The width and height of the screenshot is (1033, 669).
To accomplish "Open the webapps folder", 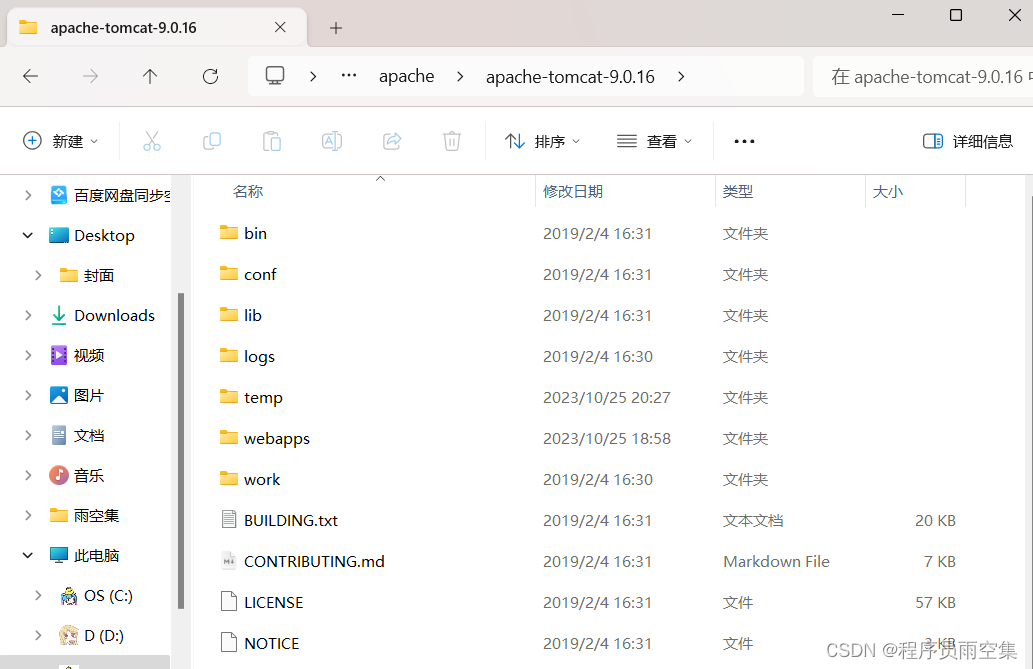I will 277,438.
